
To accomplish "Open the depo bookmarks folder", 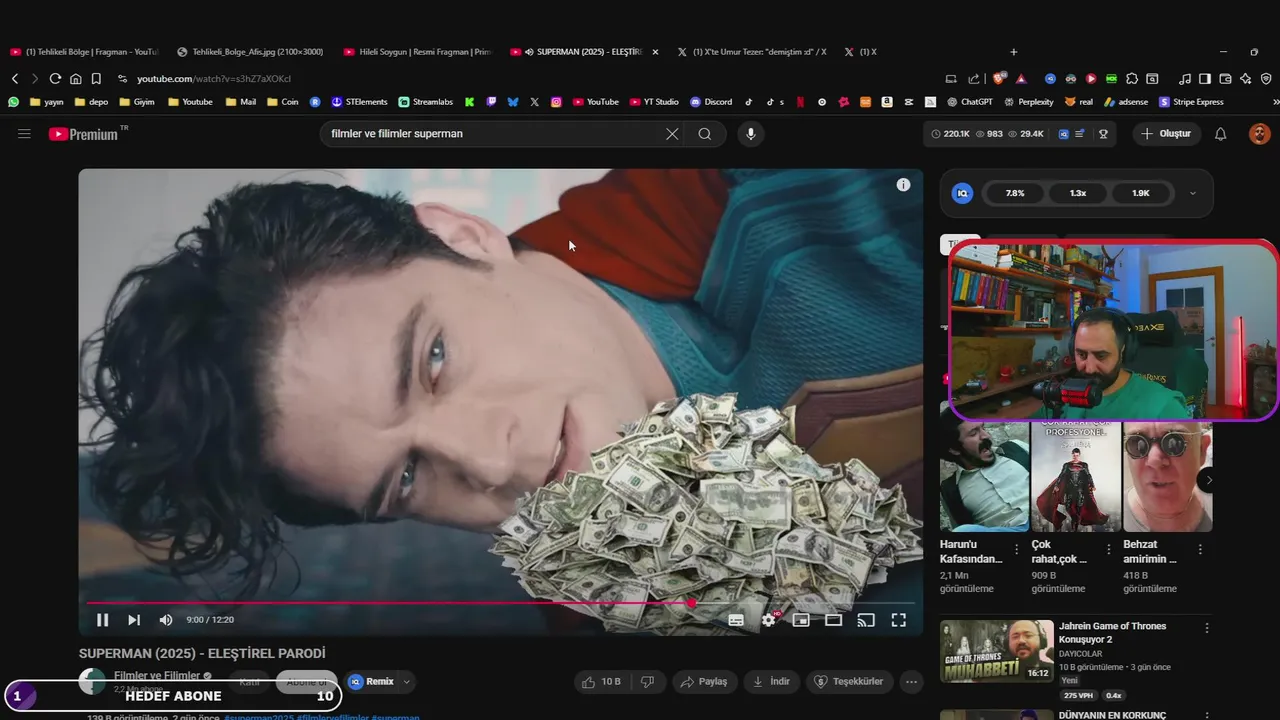I will point(91,102).
